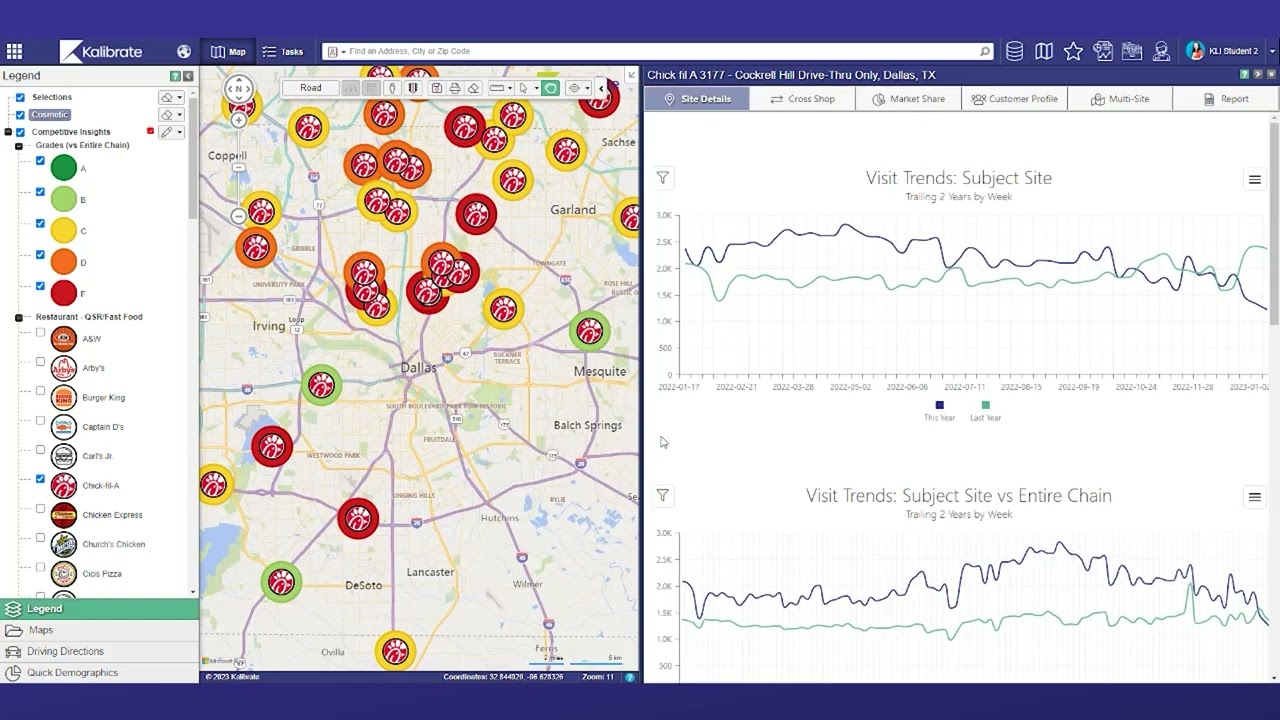Uncheck grade F checkbox
The width and height of the screenshot is (1280, 720).
(40, 286)
